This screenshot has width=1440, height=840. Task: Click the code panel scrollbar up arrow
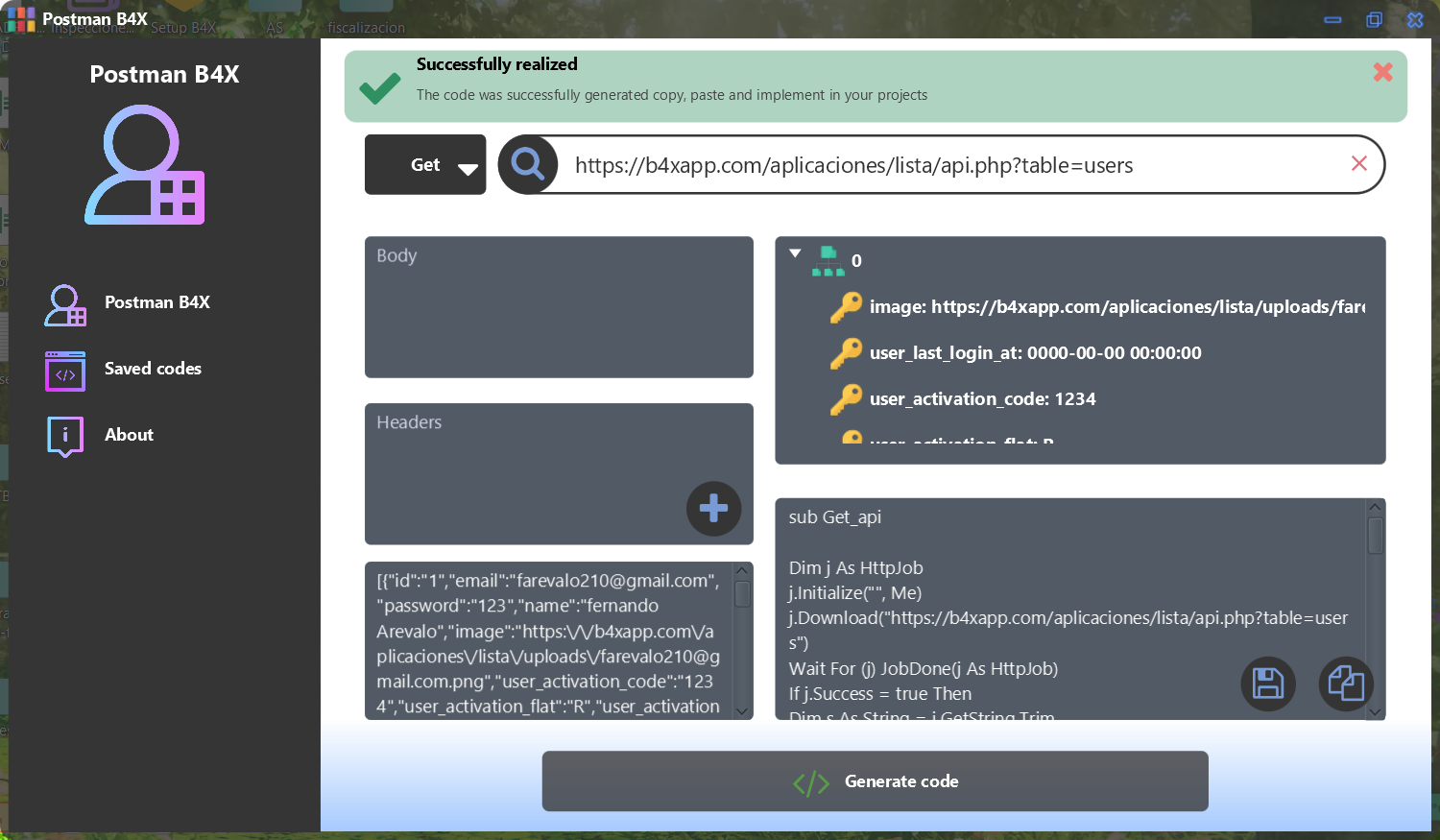click(x=1375, y=507)
